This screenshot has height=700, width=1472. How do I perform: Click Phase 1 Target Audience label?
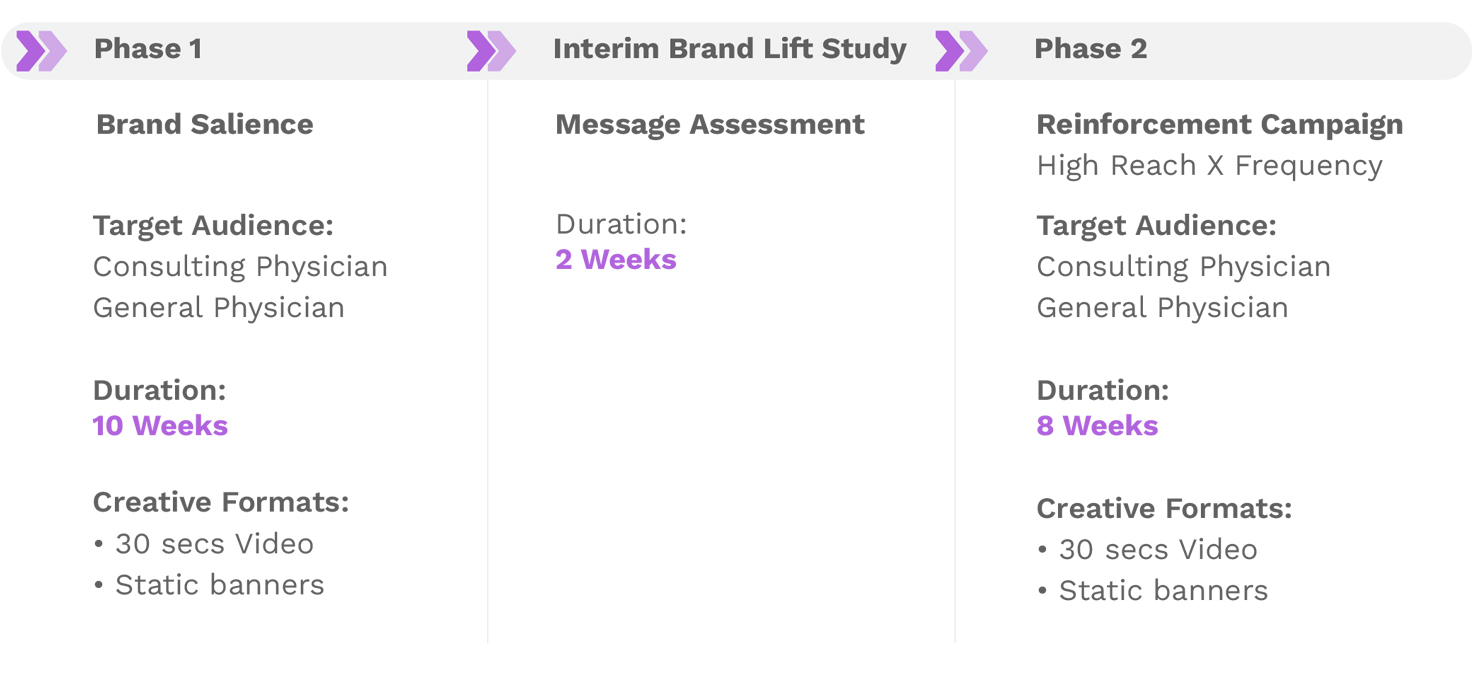[x=213, y=226]
